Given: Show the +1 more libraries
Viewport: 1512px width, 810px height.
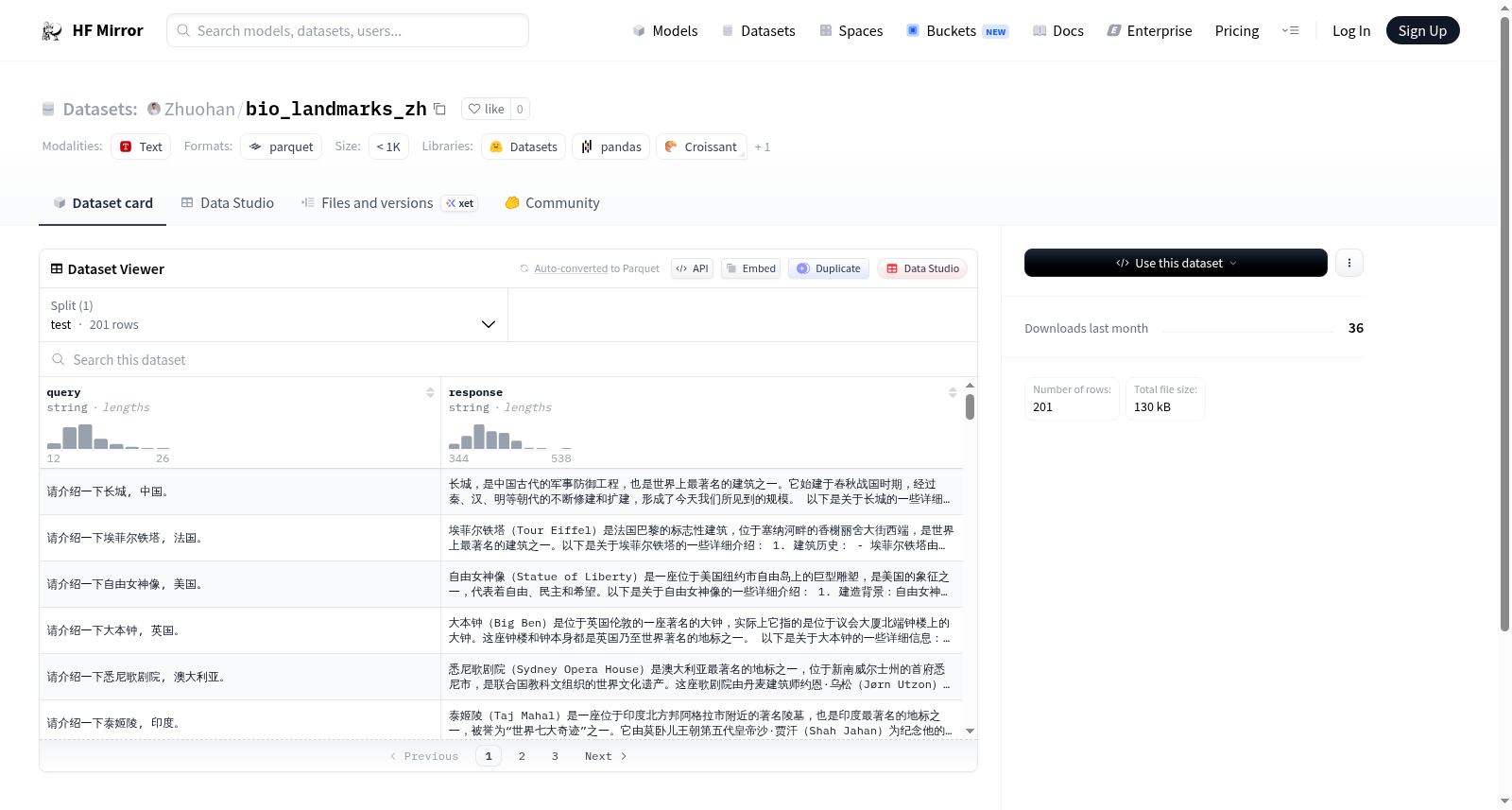Looking at the screenshot, I should point(763,146).
